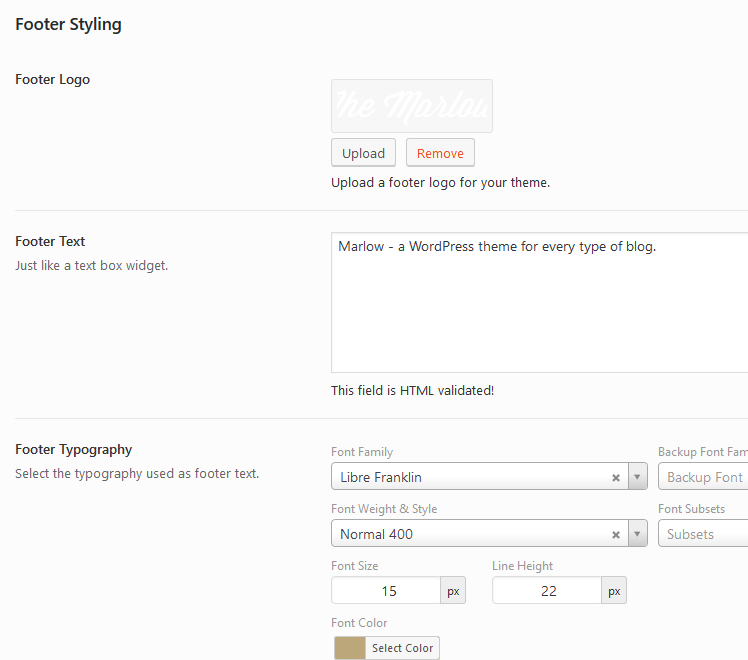Focus the Footer Text textarea
748x660 pixels.
pyautogui.click(x=540, y=303)
